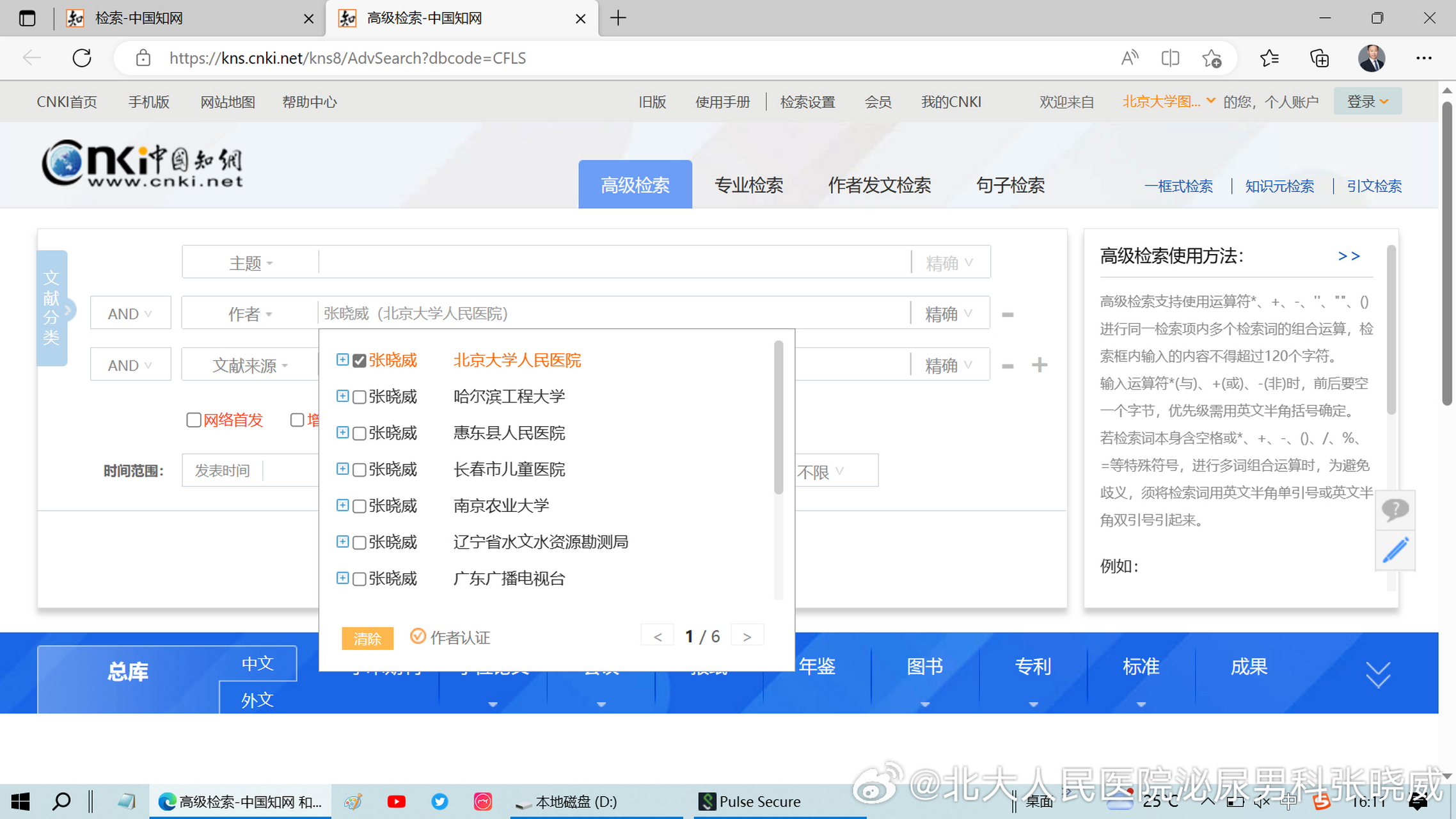Switch to 句子检索 tab
The height and width of the screenshot is (819, 1456).
1010,186
